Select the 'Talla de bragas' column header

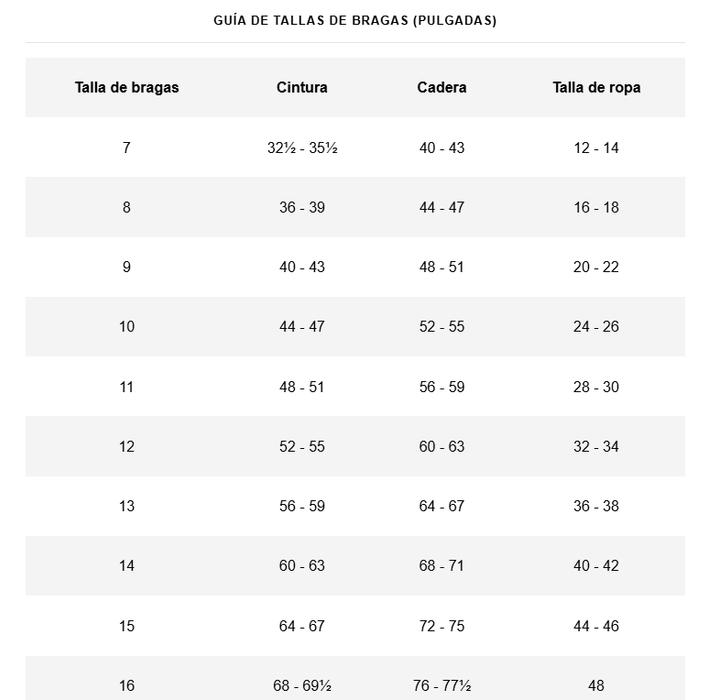pyautogui.click(x=127, y=87)
